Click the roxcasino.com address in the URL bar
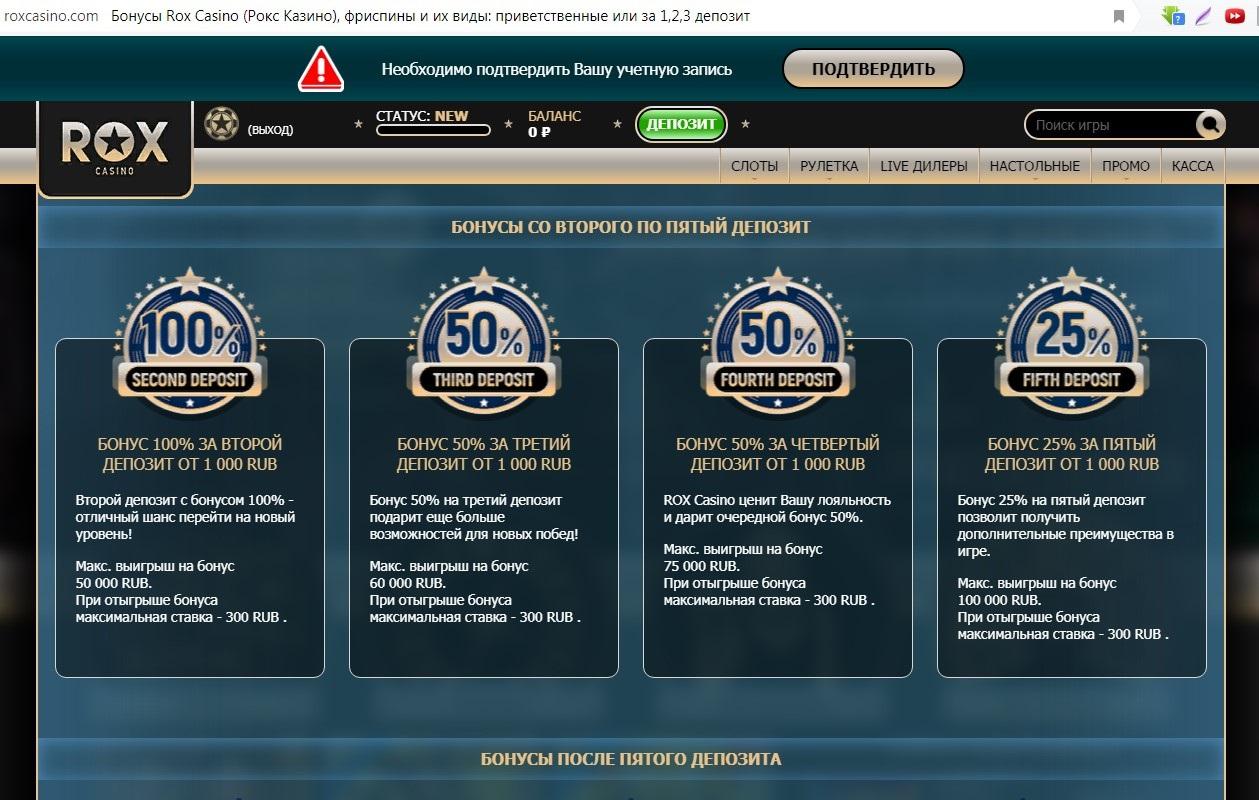Screen dimensions: 1259x800 click(x=50, y=16)
